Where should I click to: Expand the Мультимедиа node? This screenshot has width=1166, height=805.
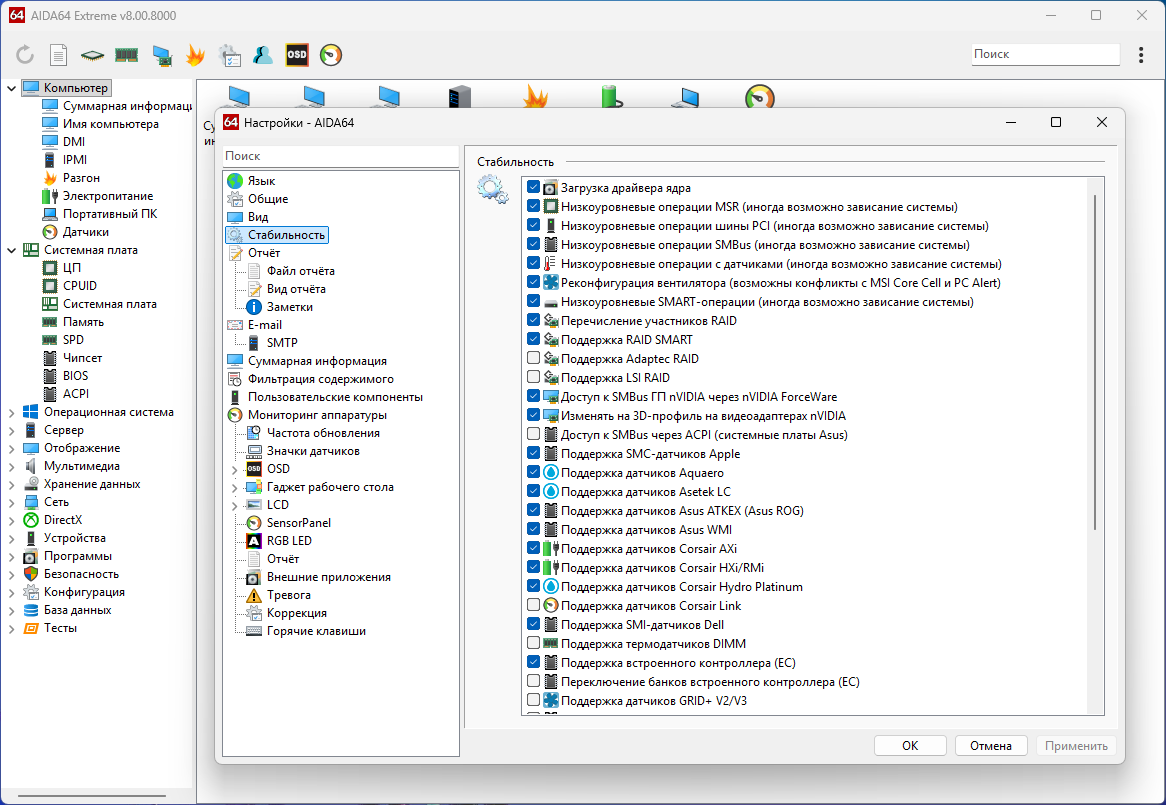coord(11,466)
